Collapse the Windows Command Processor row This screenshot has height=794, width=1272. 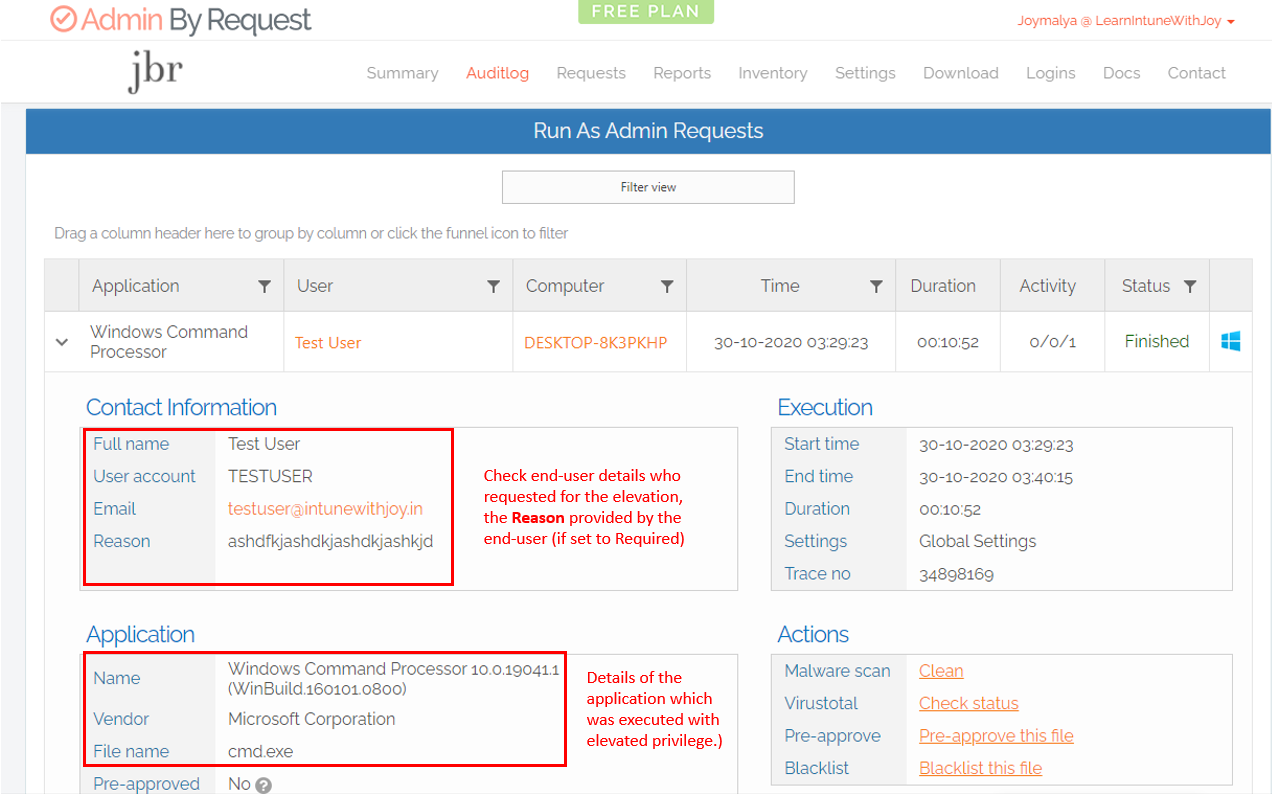coord(62,342)
